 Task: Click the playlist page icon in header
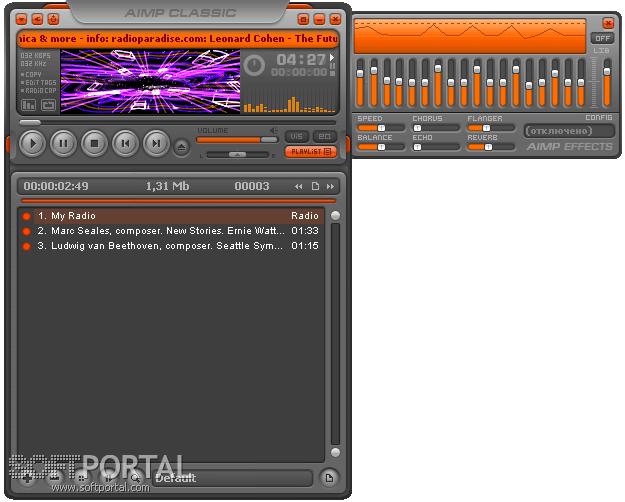click(315, 186)
